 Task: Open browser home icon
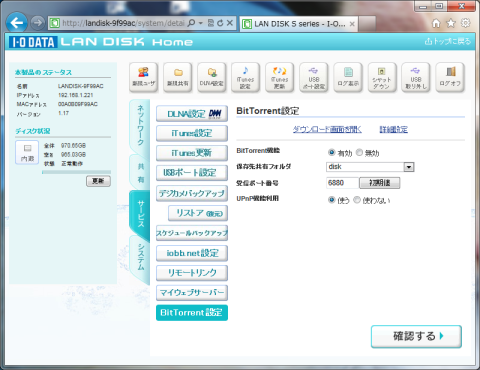pos(436,23)
